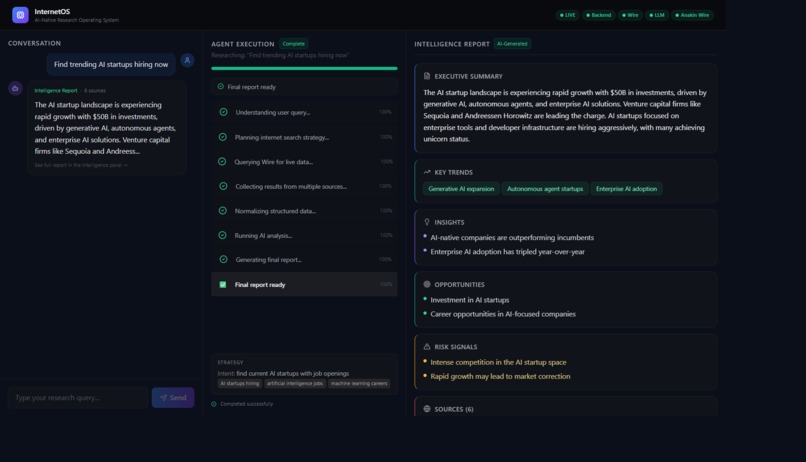Click 'AI-native companies are outperforming incumbents' insight
This screenshot has width=806, height=462.
(512, 237)
